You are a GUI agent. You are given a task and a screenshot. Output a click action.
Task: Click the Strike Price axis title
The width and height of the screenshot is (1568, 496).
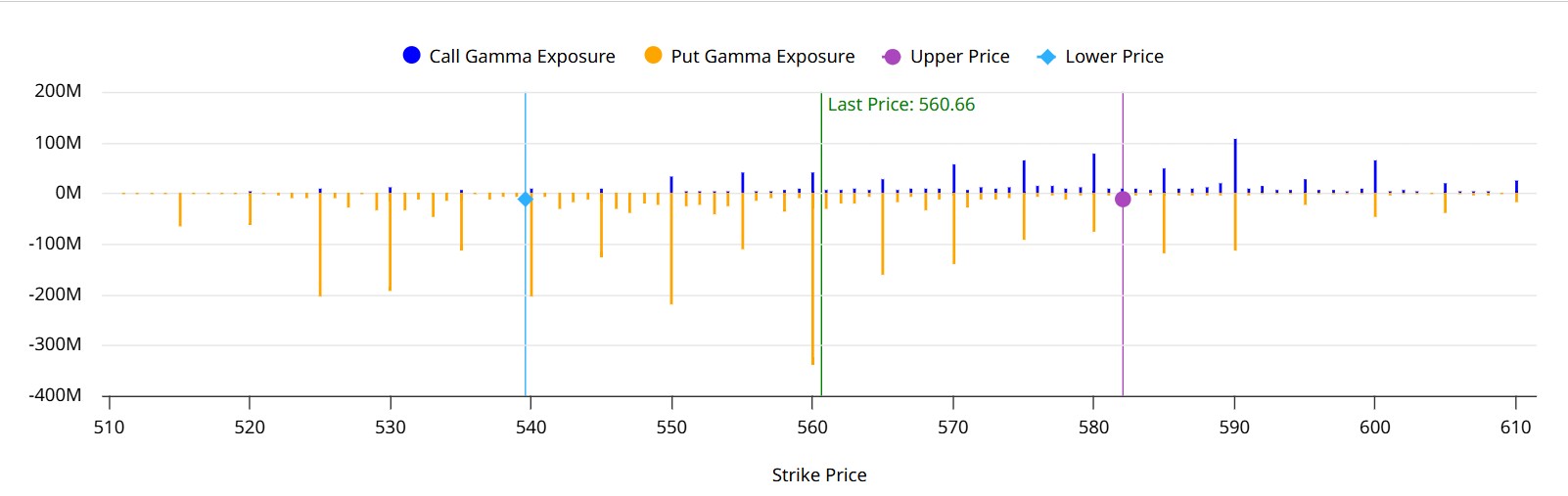[819, 475]
